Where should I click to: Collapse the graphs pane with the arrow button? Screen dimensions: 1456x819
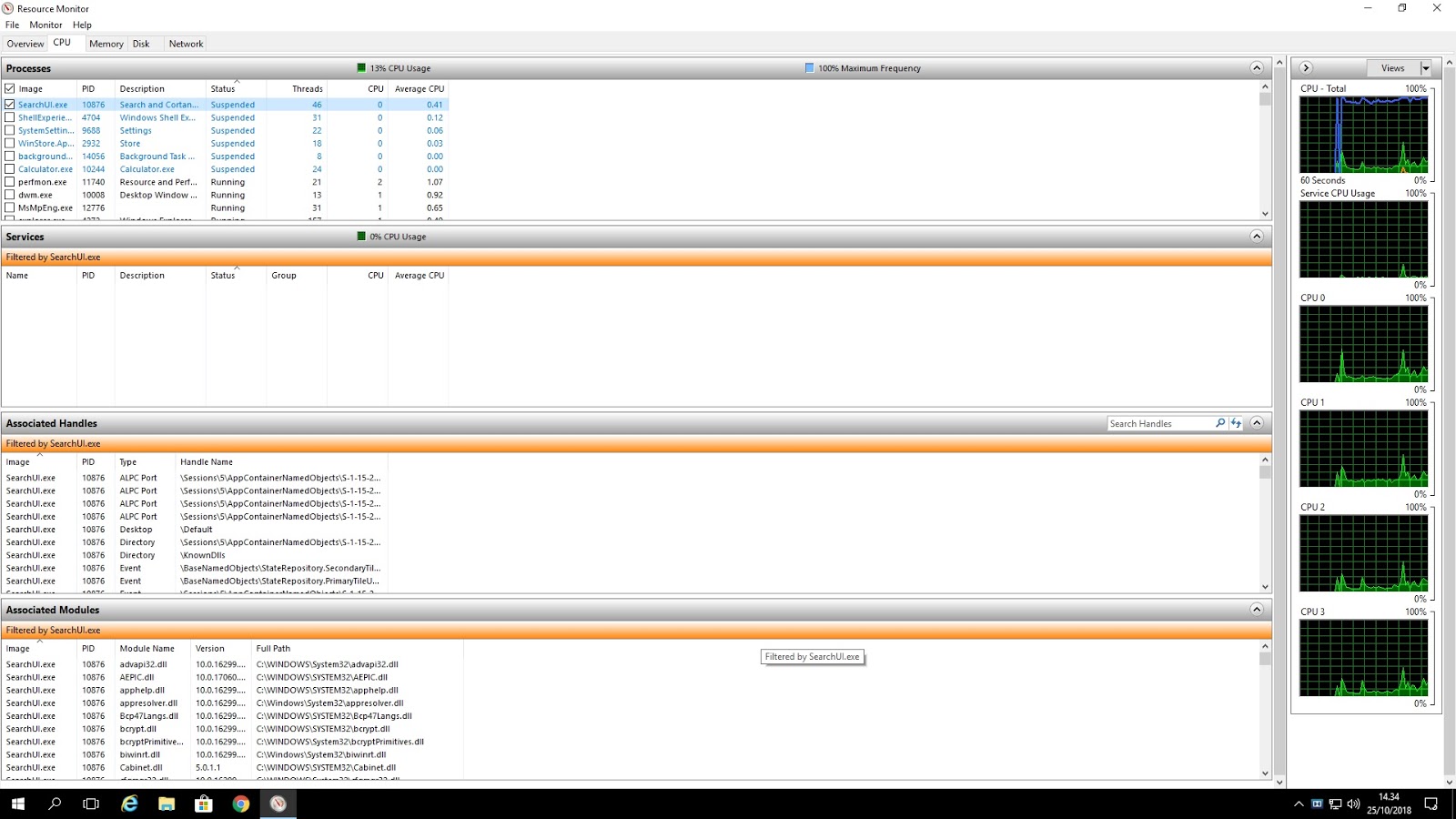point(1306,68)
